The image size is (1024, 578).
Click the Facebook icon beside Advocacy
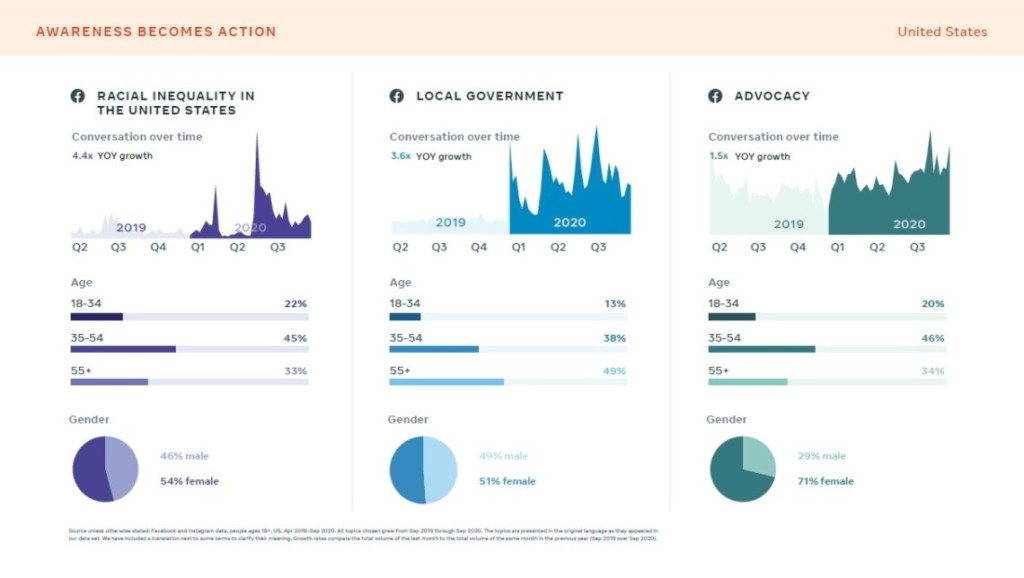(714, 96)
